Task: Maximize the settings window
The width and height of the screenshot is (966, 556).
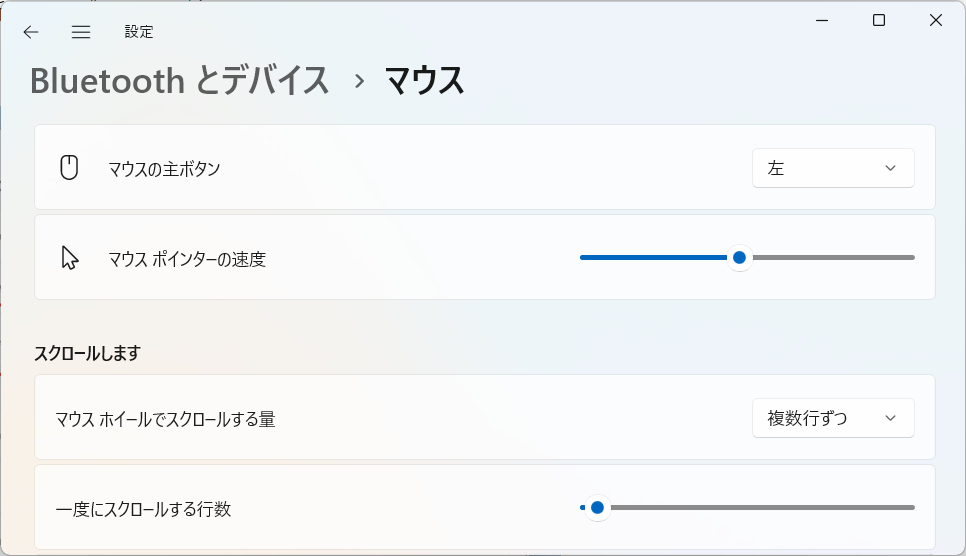Action: click(879, 20)
